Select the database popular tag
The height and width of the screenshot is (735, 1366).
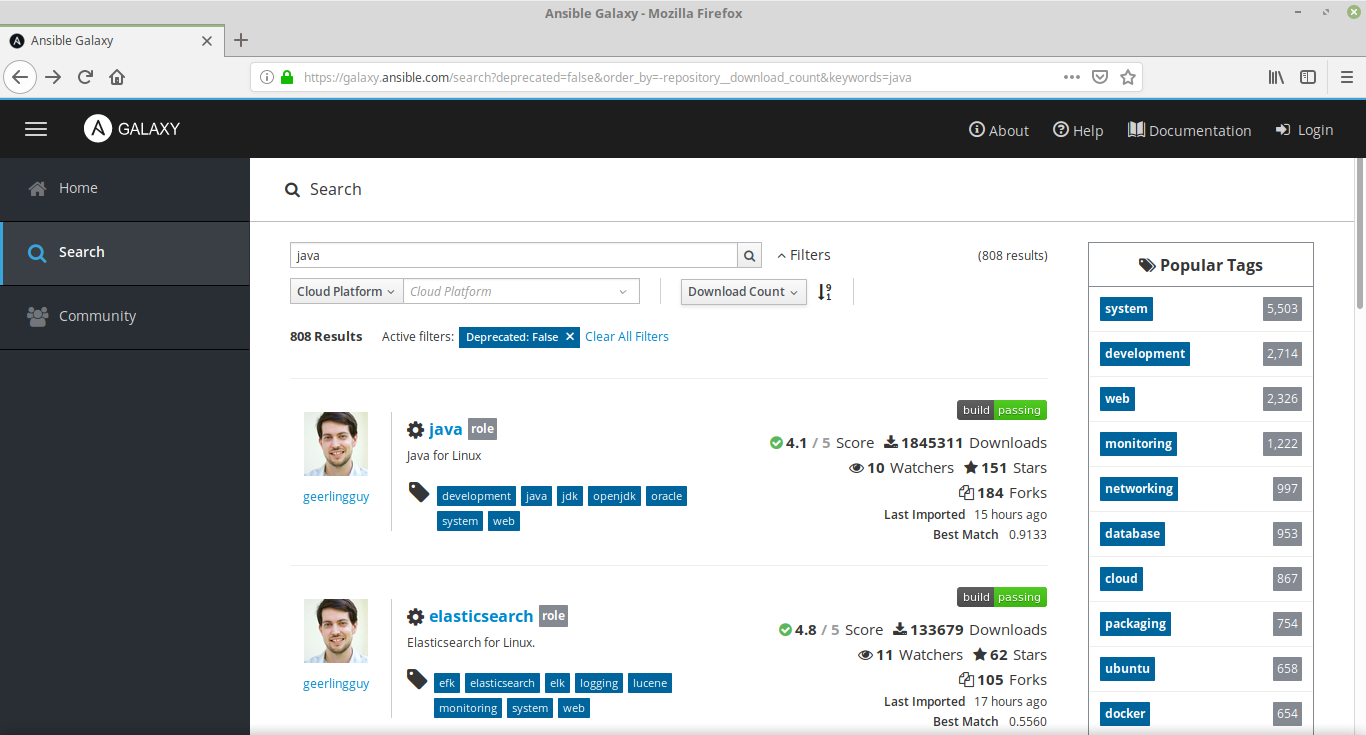point(1132,534)
